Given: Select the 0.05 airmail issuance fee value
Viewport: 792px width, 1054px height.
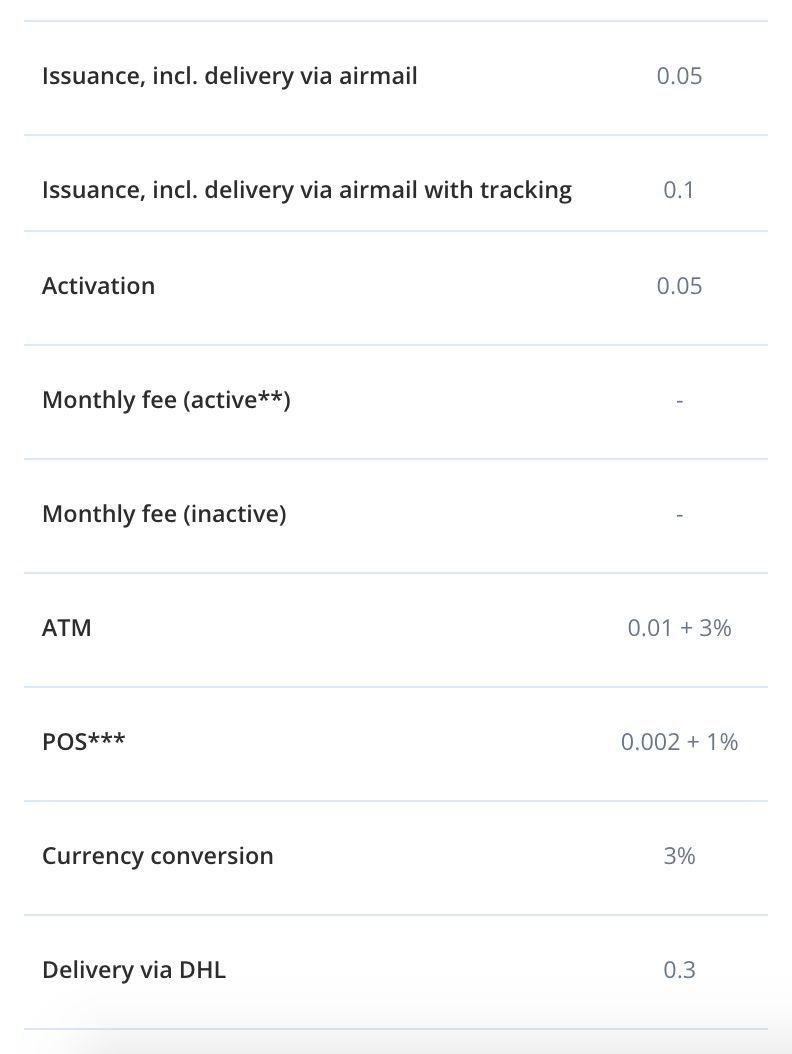Looking at the screenshot, I should (679, 76).
